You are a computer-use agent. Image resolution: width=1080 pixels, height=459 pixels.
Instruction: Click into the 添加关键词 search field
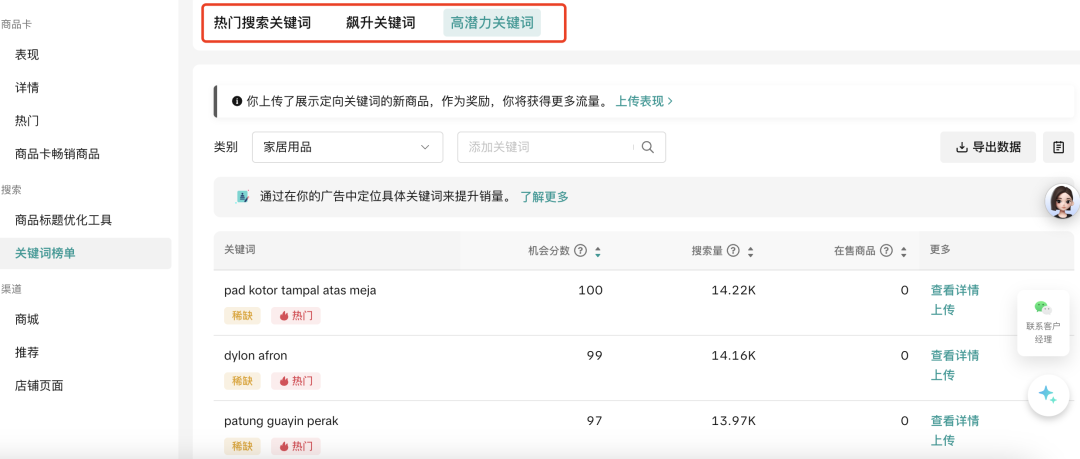pos(545,147)
